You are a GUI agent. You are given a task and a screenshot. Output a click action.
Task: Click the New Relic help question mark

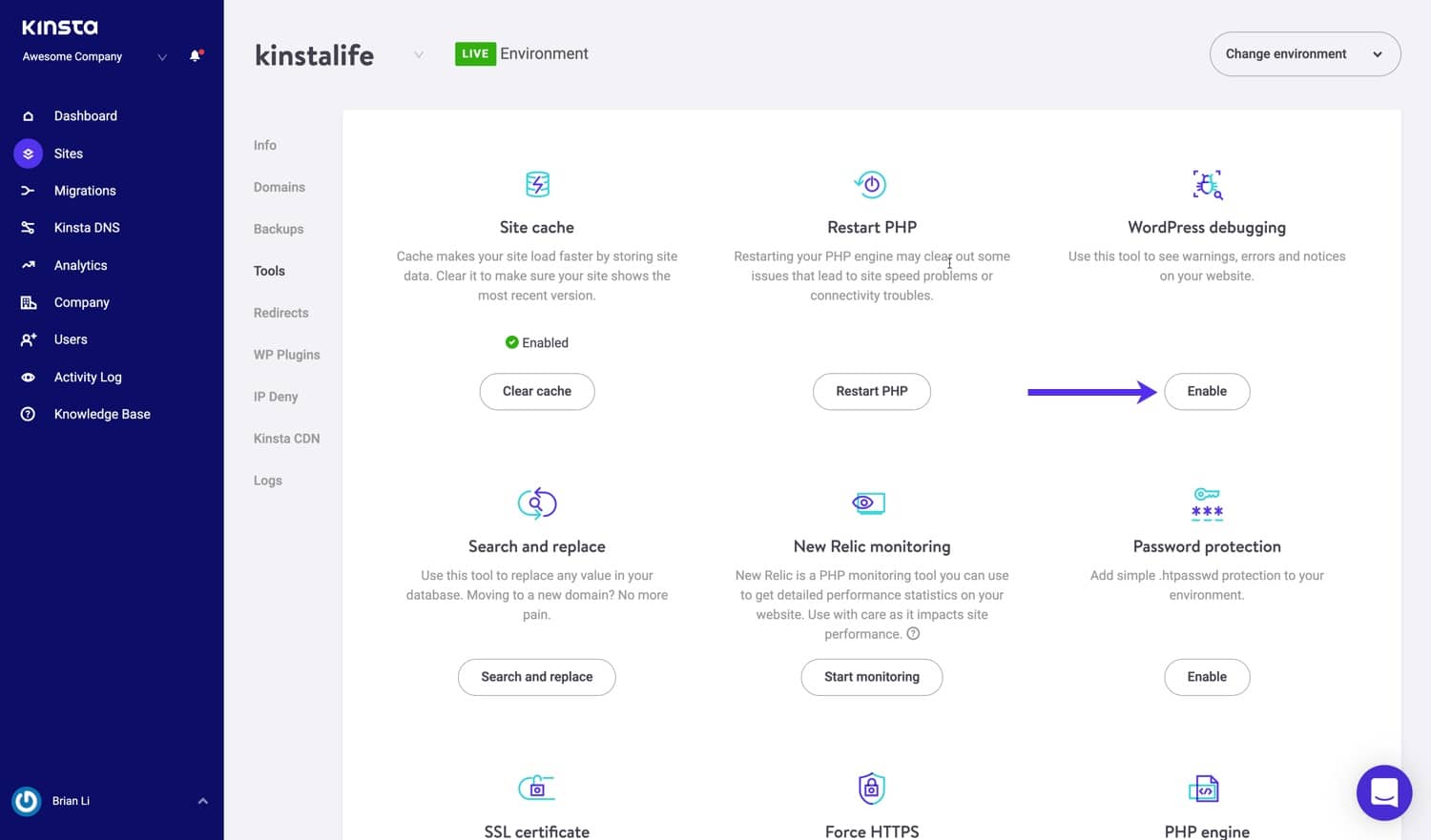click(x=913, y=634)
